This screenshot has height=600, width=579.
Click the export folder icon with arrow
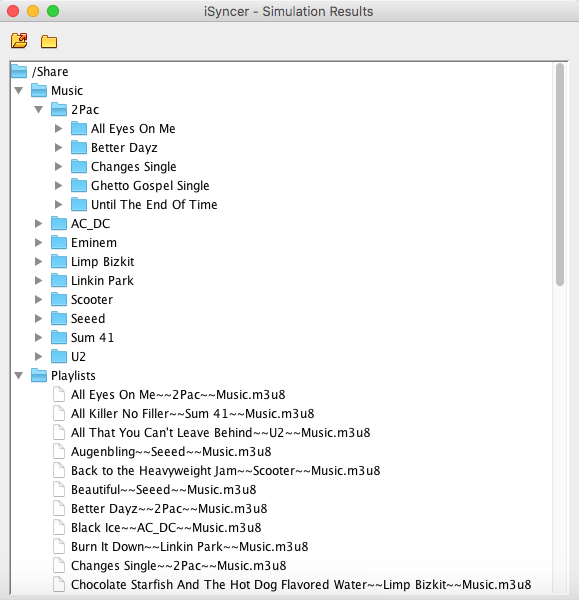[19, 41]
